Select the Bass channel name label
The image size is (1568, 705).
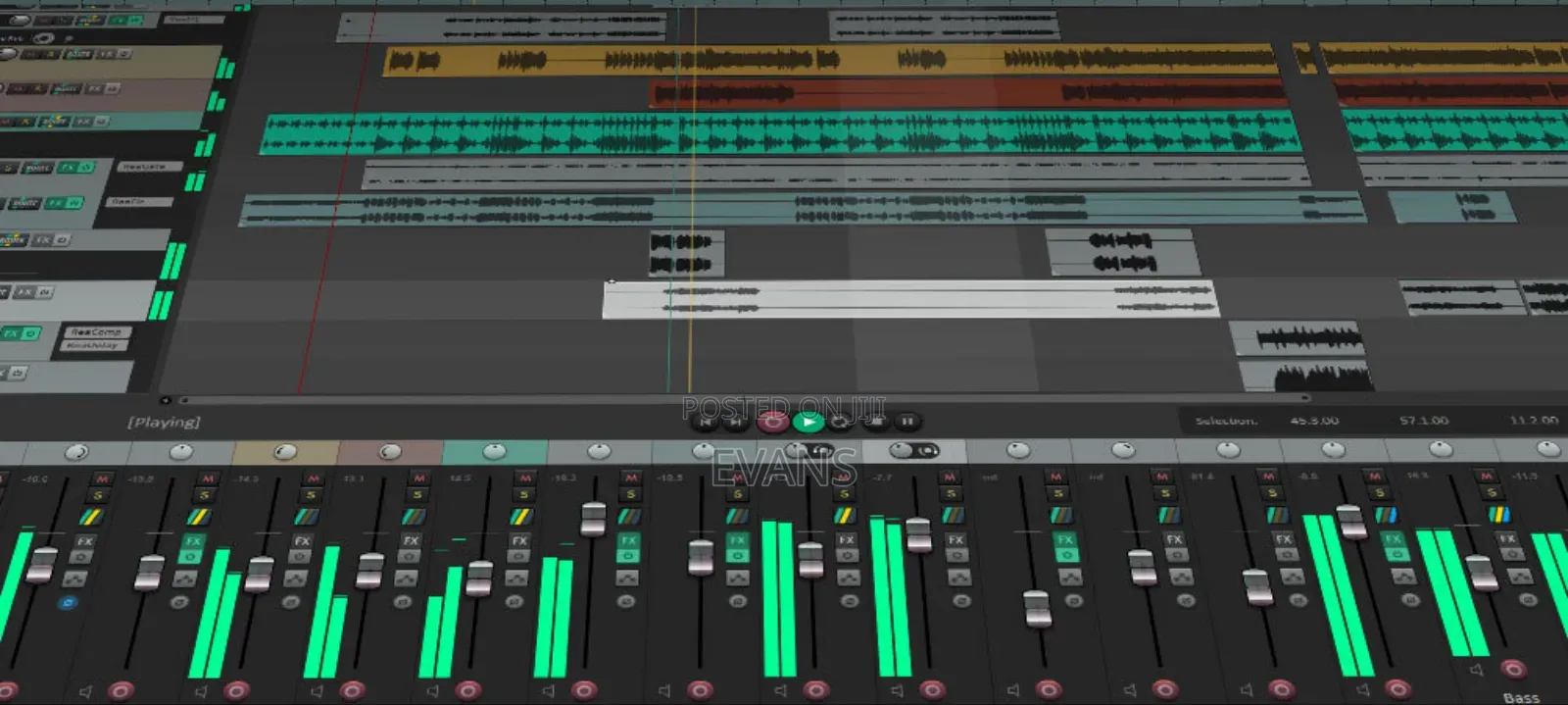1522,698
